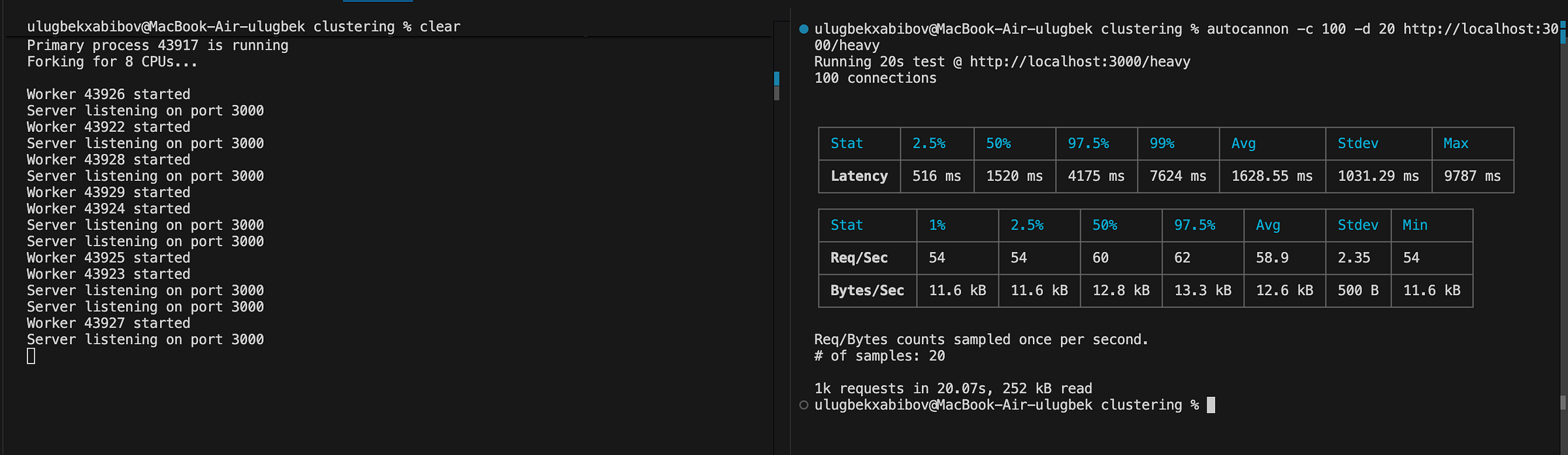Image resolution: width=1568 pixels, height=455 pixels.
Task: Click '100 connections' line
Action: pos(875,78)
